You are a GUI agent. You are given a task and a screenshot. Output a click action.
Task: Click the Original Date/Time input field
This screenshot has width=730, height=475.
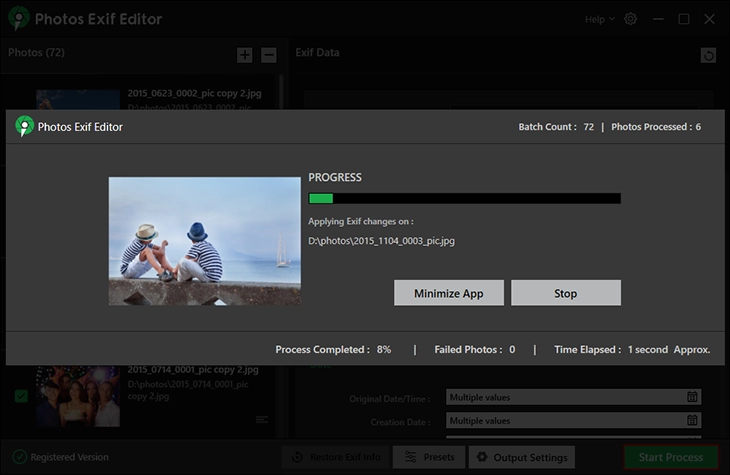pos(565,396)
